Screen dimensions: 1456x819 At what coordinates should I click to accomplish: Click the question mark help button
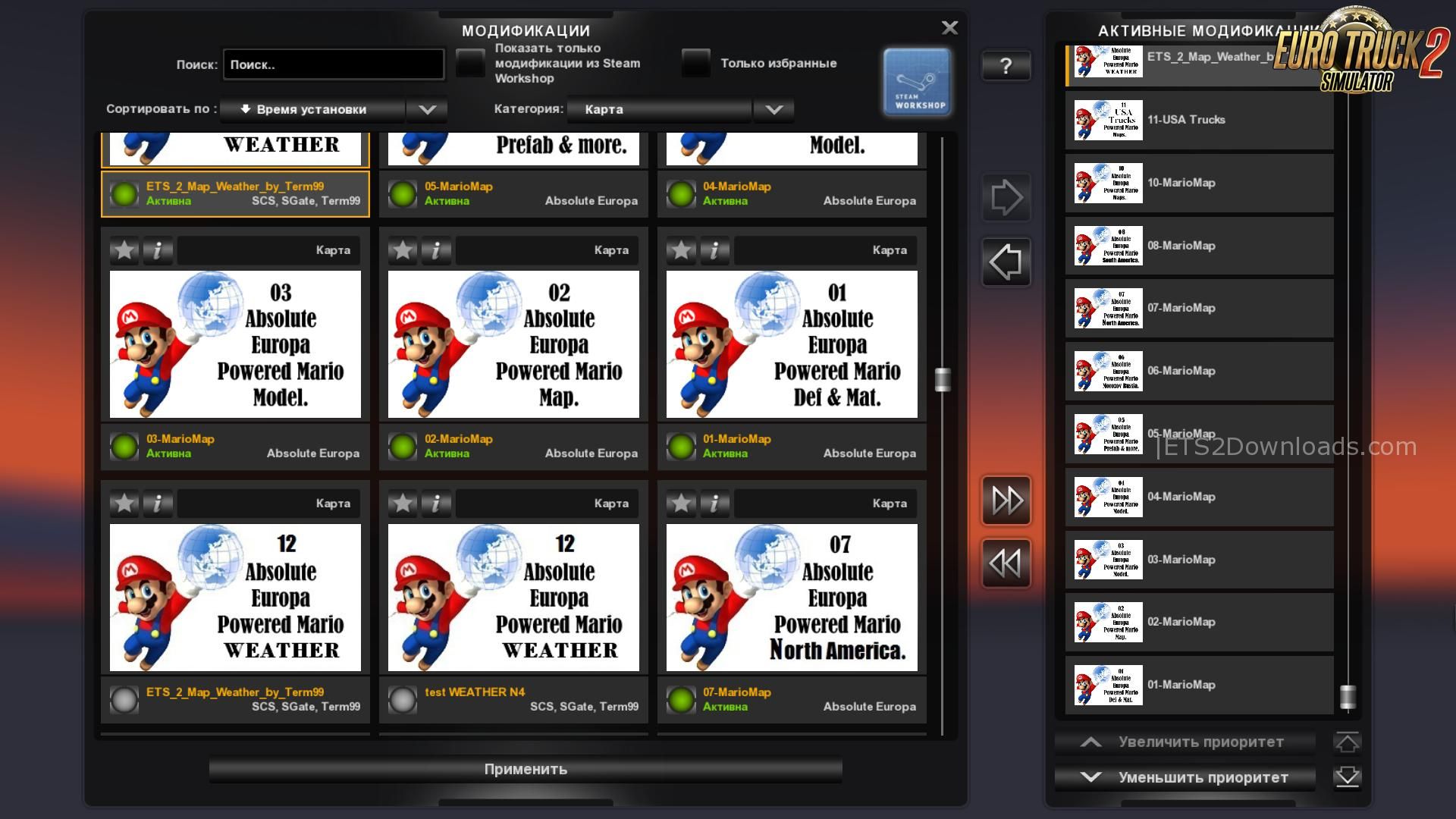[1006, 66]
